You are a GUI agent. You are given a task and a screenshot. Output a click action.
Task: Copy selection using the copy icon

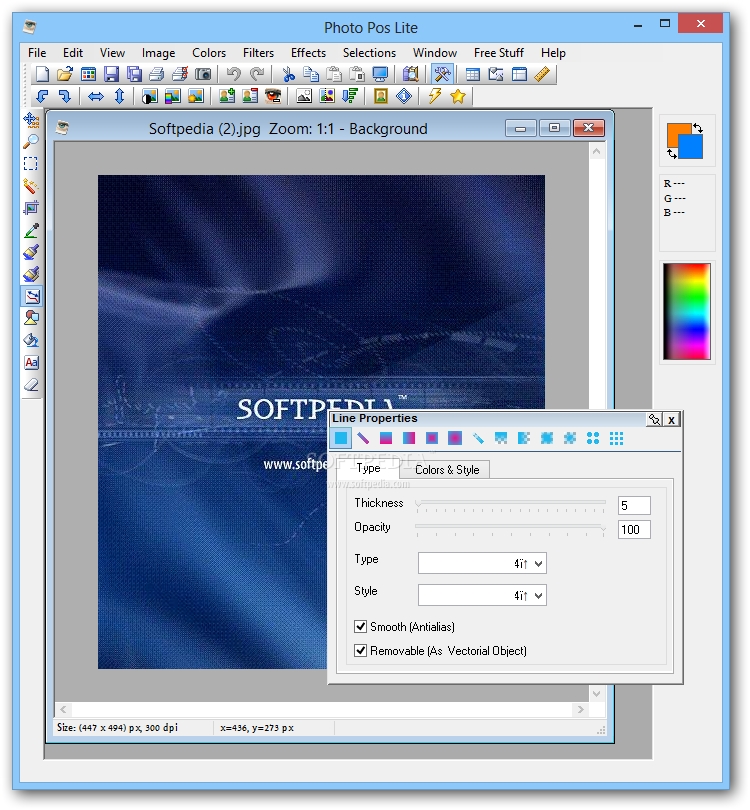click(x=311, y=74)
